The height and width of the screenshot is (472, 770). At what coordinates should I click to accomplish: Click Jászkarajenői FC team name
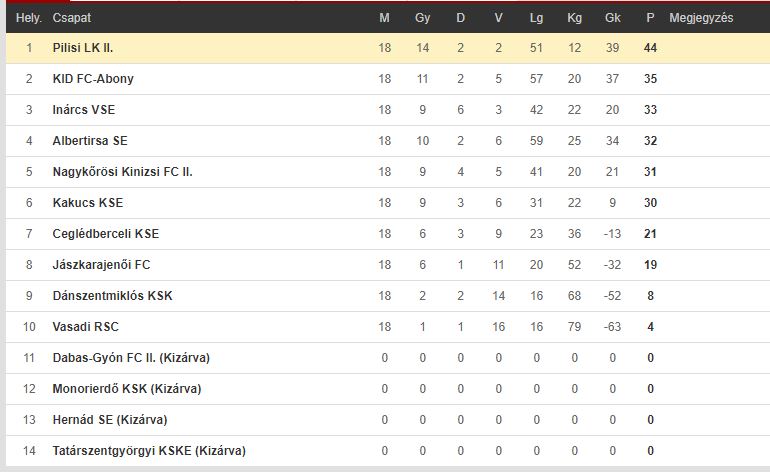pyautogui.click(x=101, y=264)
